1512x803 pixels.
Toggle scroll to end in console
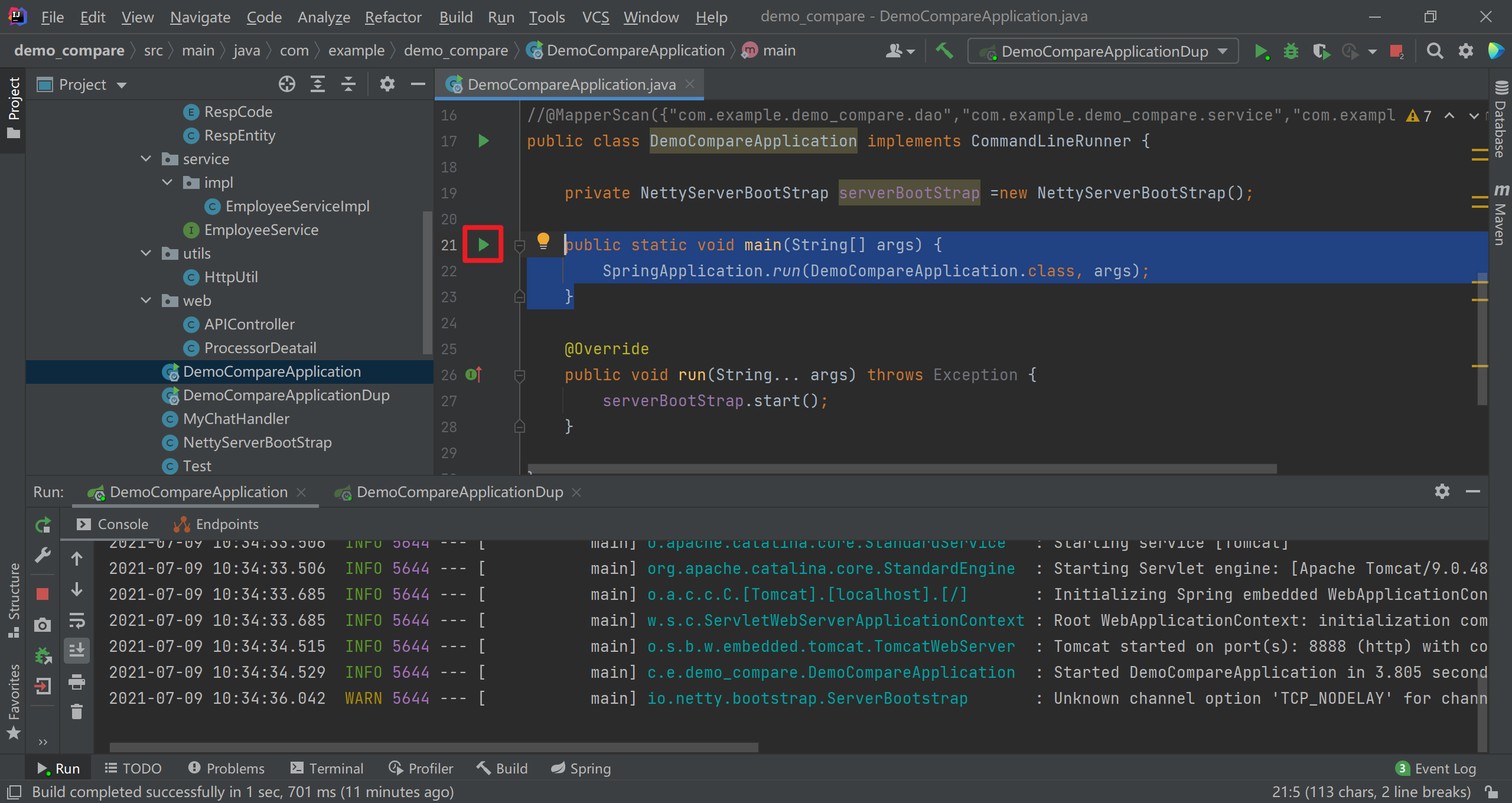pos(77,650)
